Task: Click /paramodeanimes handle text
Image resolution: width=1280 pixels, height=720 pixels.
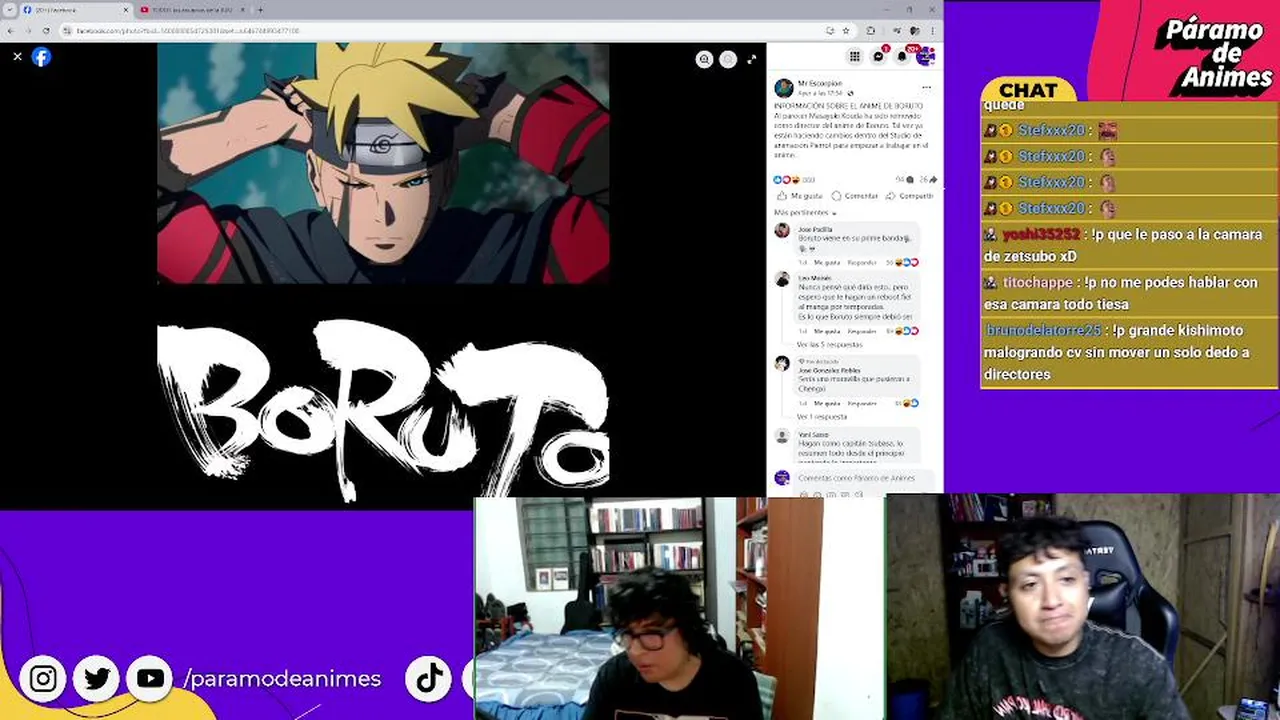Action: 282,679
